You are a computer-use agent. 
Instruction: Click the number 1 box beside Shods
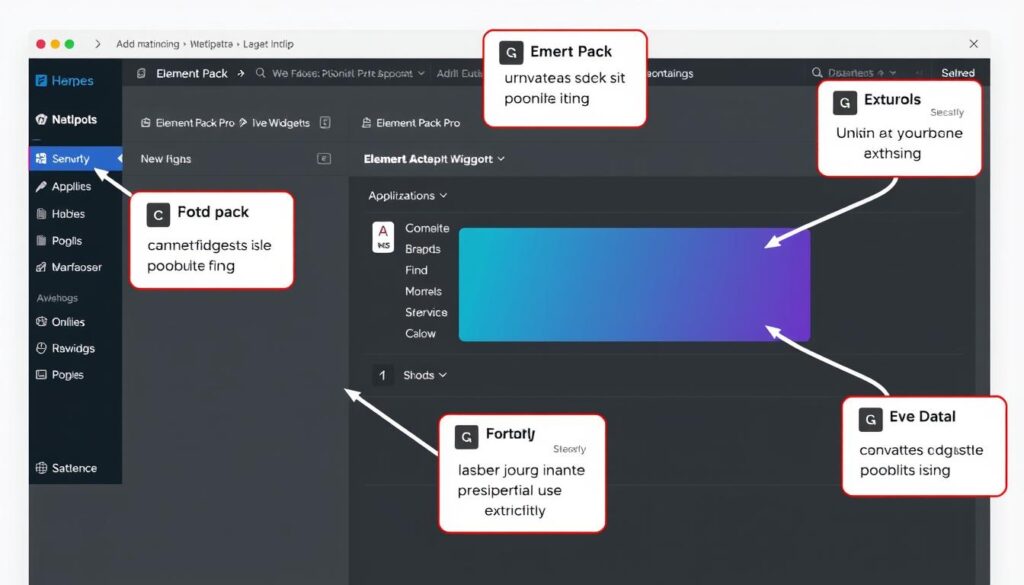(383, 375)
